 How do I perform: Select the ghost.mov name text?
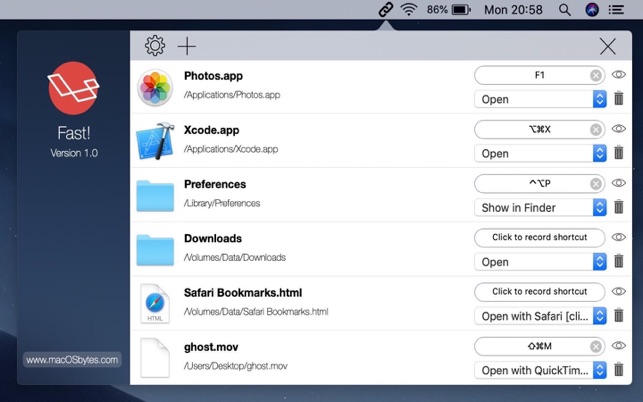[x=211, y=347]
